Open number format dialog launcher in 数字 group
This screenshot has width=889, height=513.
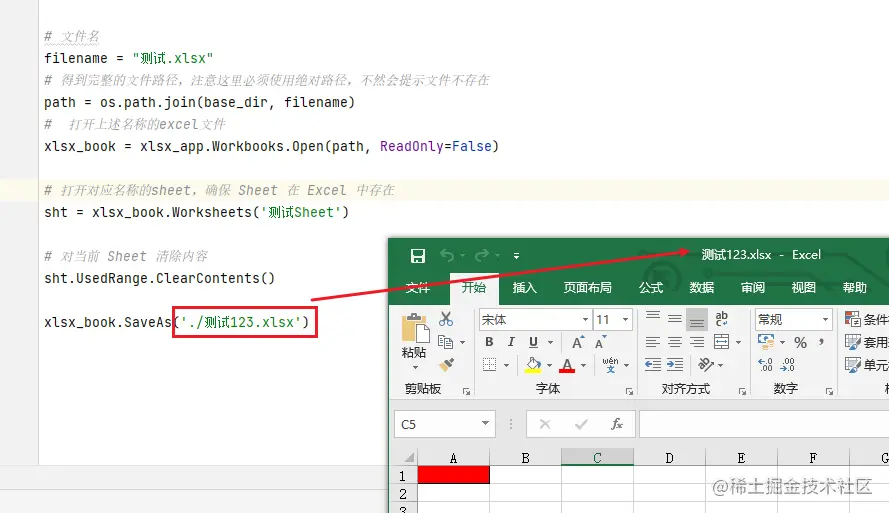[829, 391]
